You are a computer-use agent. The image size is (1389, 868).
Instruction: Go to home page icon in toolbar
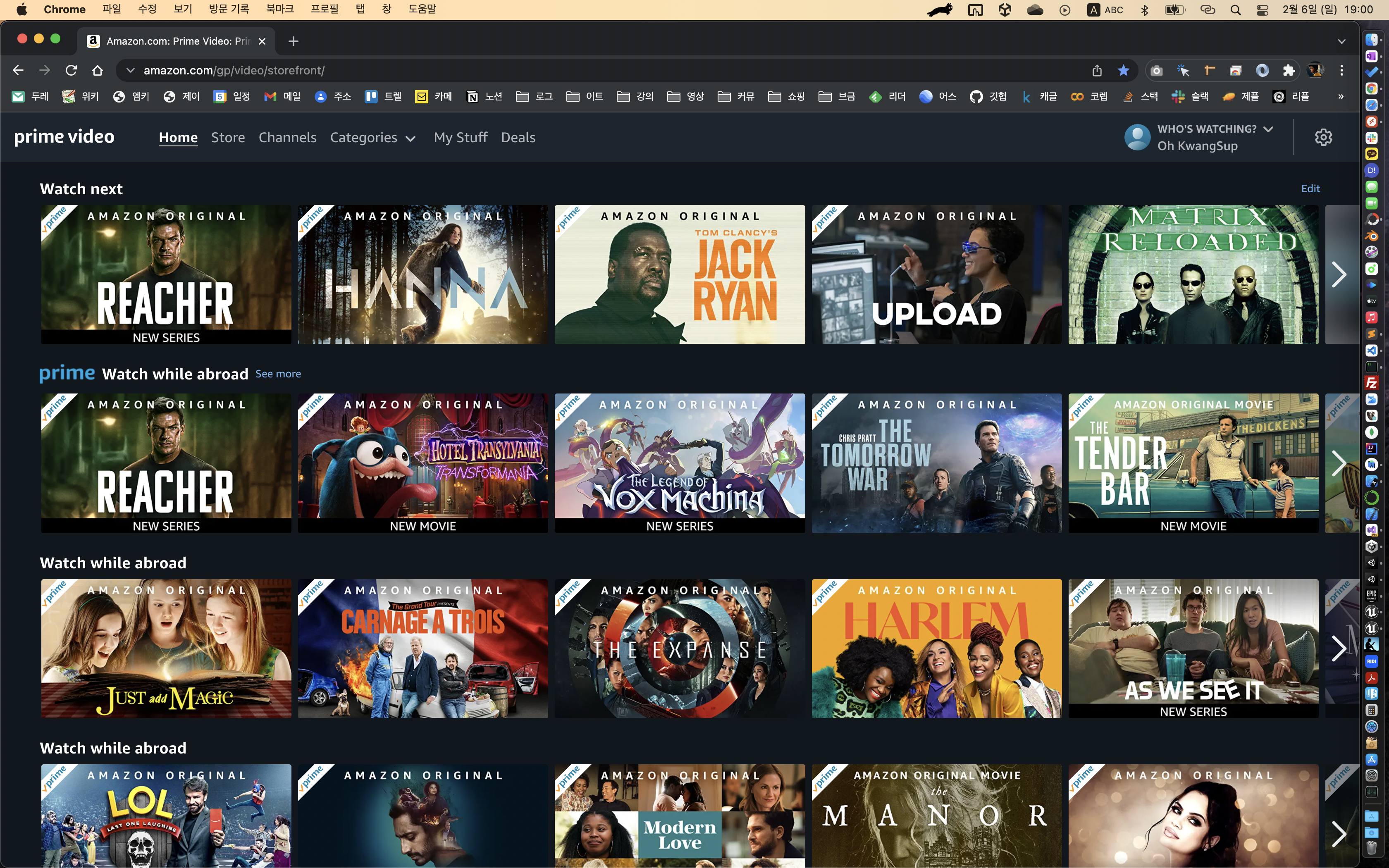[98, 70]
